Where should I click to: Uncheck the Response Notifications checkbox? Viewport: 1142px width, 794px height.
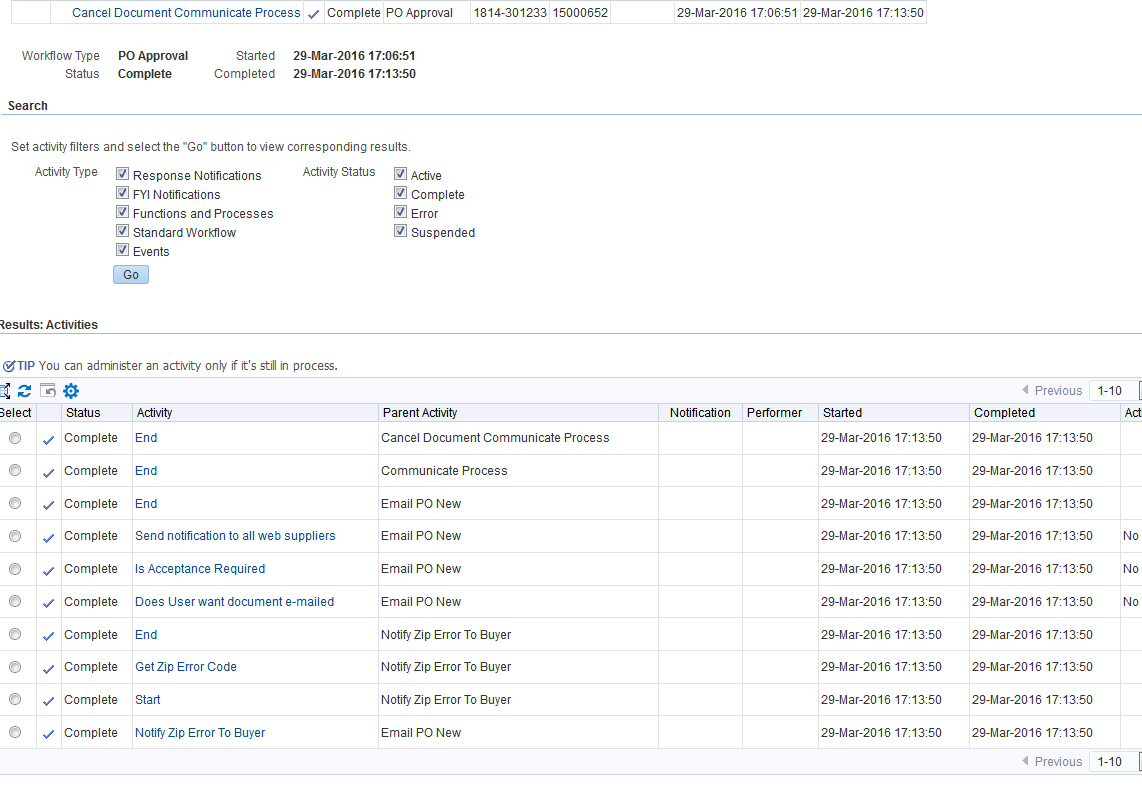tap(123, 174)
